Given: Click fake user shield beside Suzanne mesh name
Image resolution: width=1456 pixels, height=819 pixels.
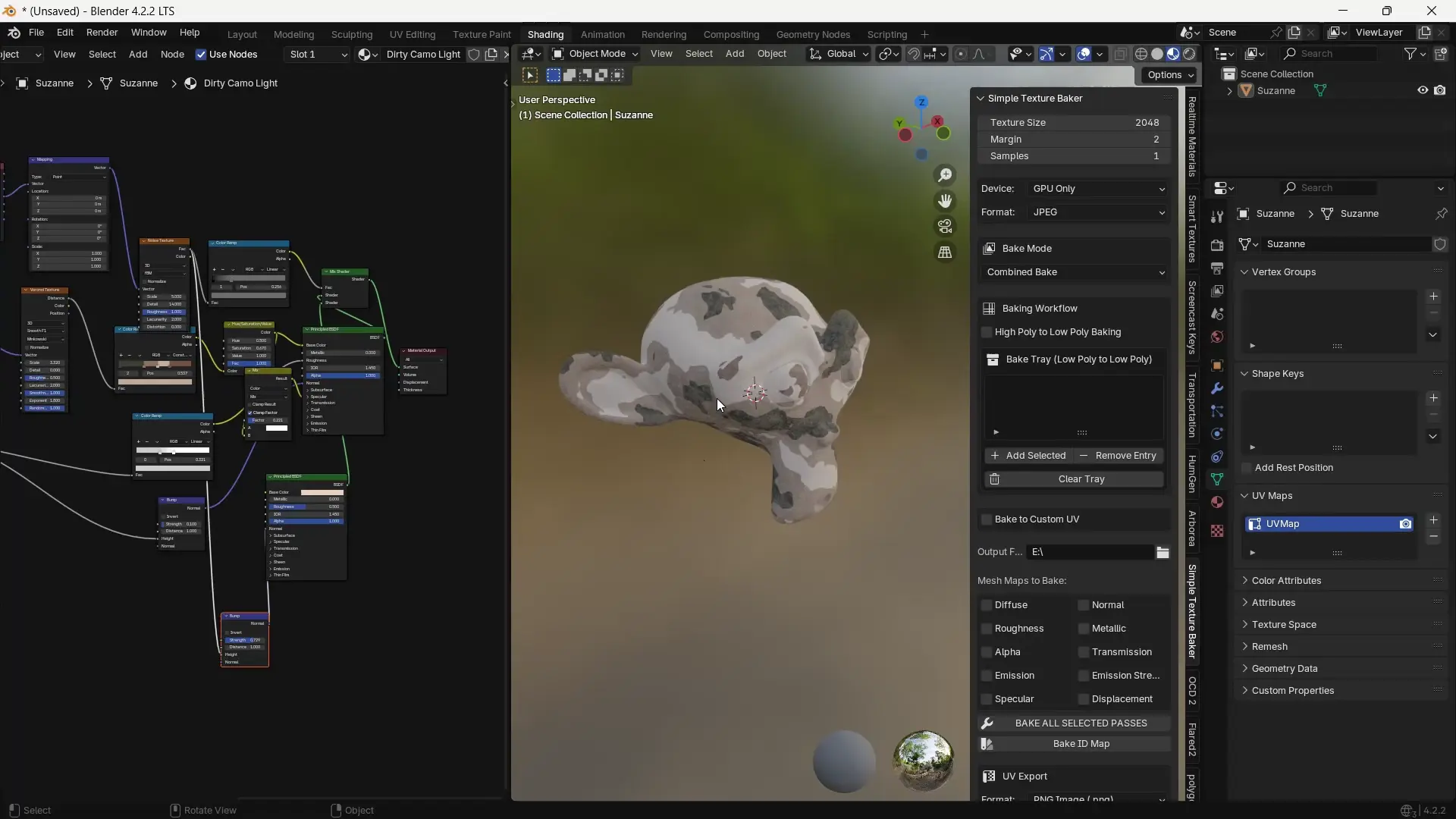Looking at the screenshot, I should tap(1440, 244).
